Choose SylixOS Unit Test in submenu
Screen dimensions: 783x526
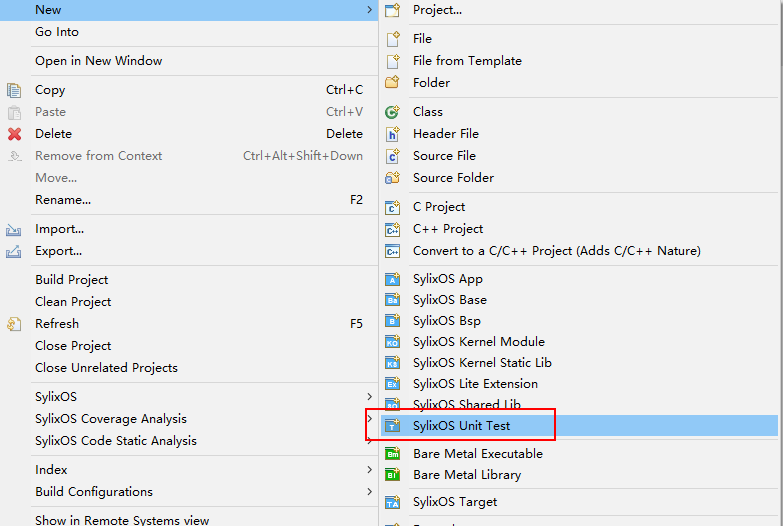[579, 426]
